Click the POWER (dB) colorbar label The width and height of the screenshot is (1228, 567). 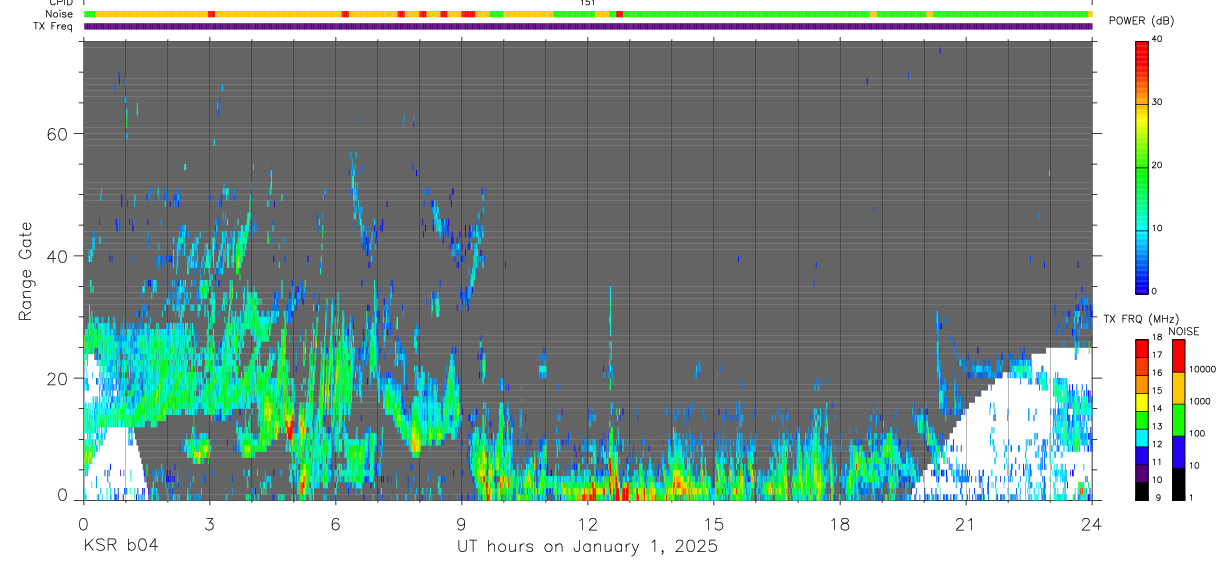pos(1142,21)
